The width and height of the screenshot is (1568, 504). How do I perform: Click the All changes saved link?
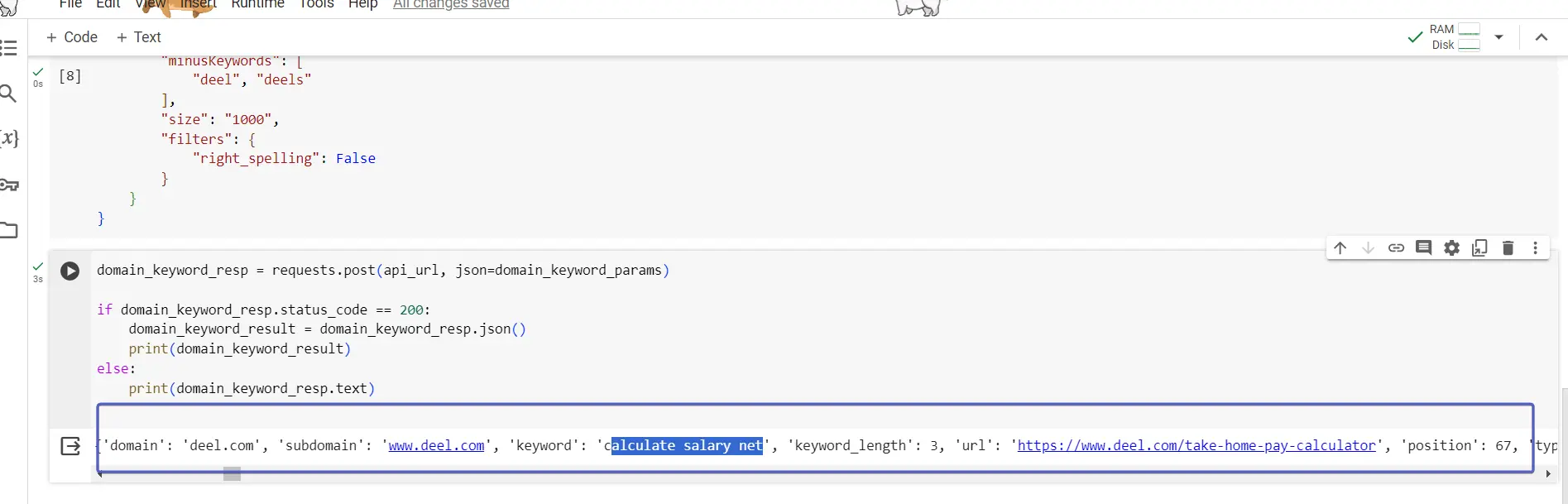click(451, 4)
